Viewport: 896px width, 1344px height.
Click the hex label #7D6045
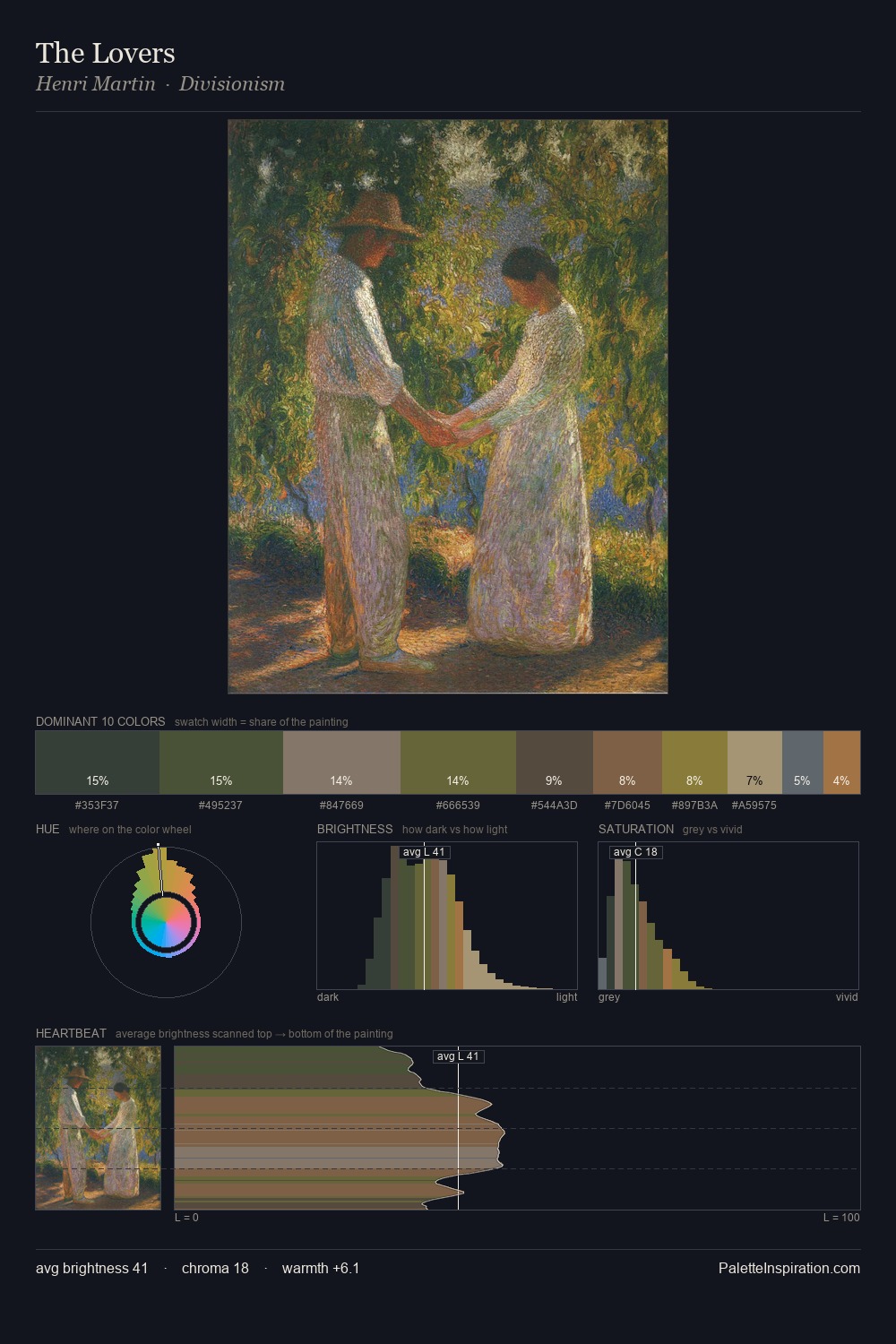[627, 806]
